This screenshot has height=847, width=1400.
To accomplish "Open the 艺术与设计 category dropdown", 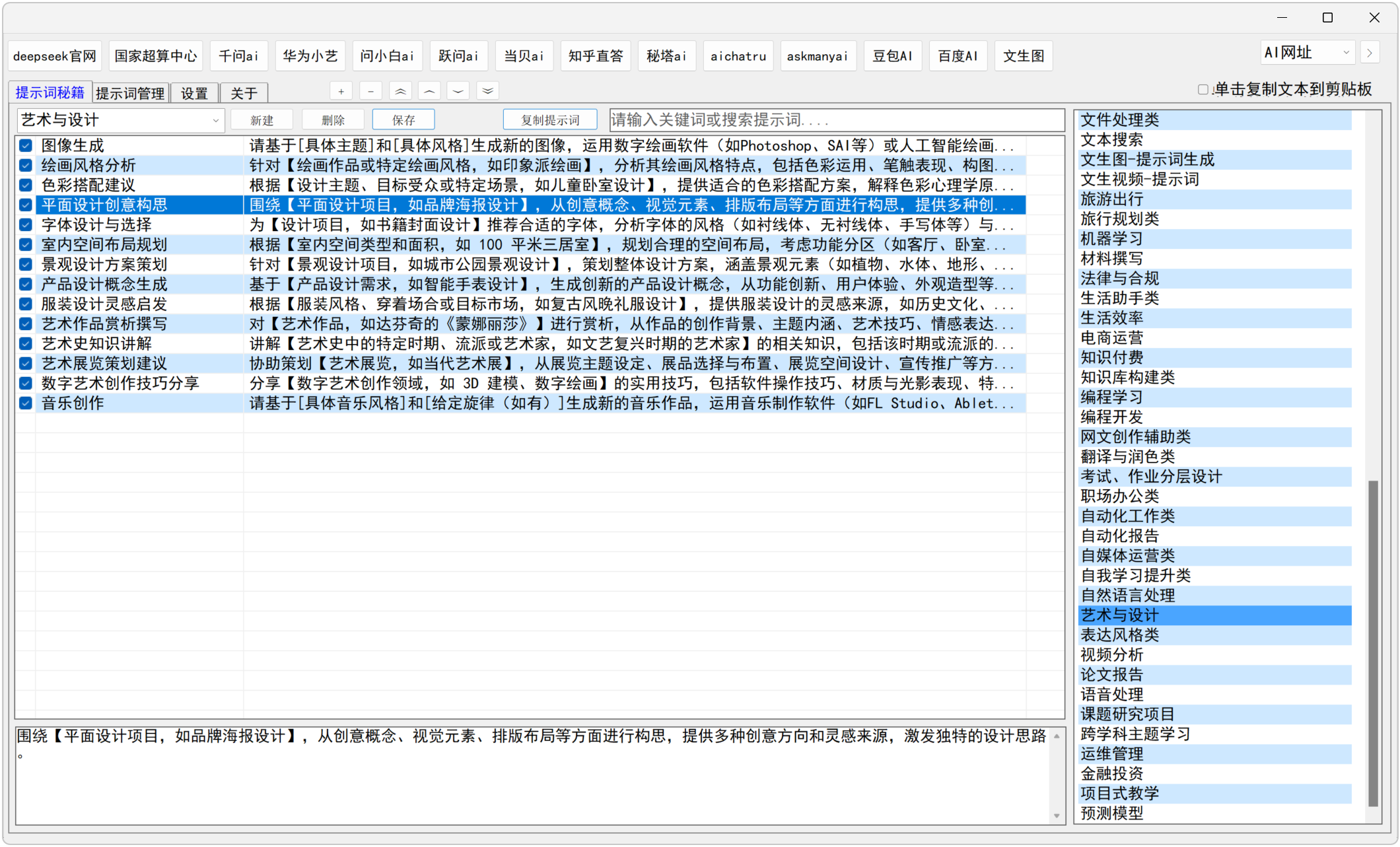I will (x=121, y=120).
